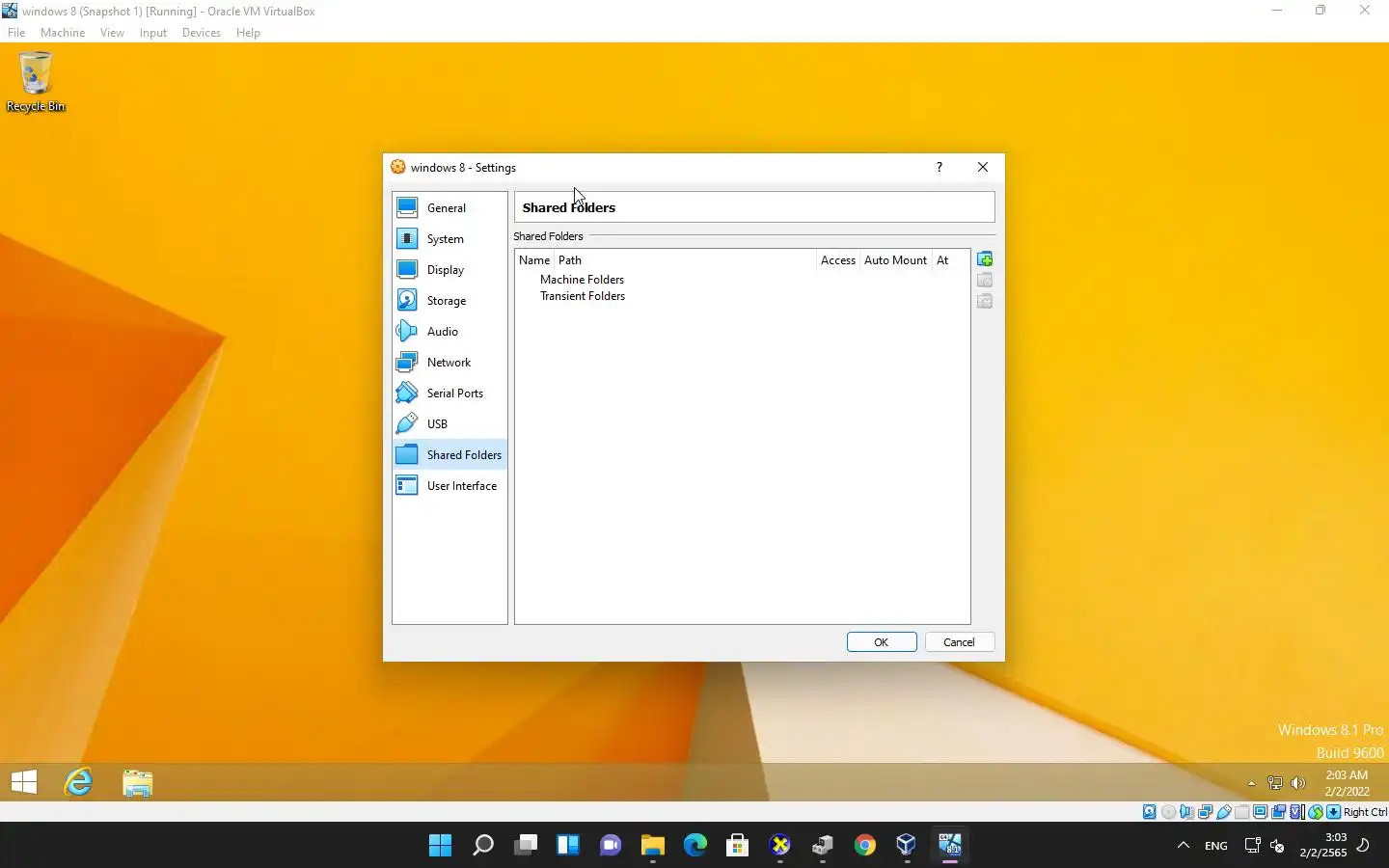Show hidden icons in host system tray
1389x868 pixels.
click(x=1184, y=846)
